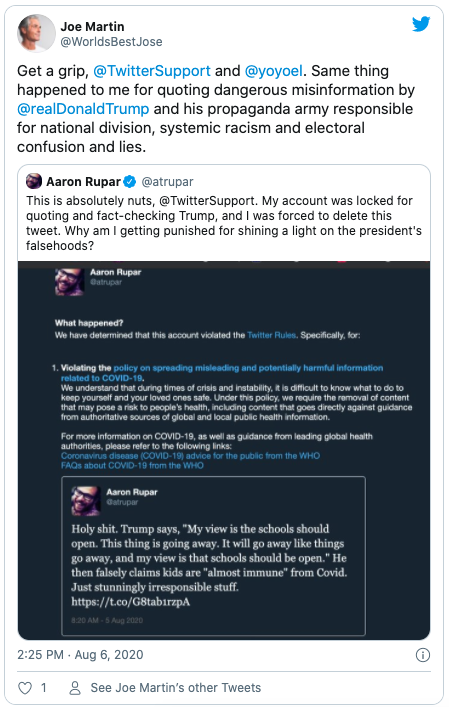Click the Joe Martin display name

pos(92,27)
